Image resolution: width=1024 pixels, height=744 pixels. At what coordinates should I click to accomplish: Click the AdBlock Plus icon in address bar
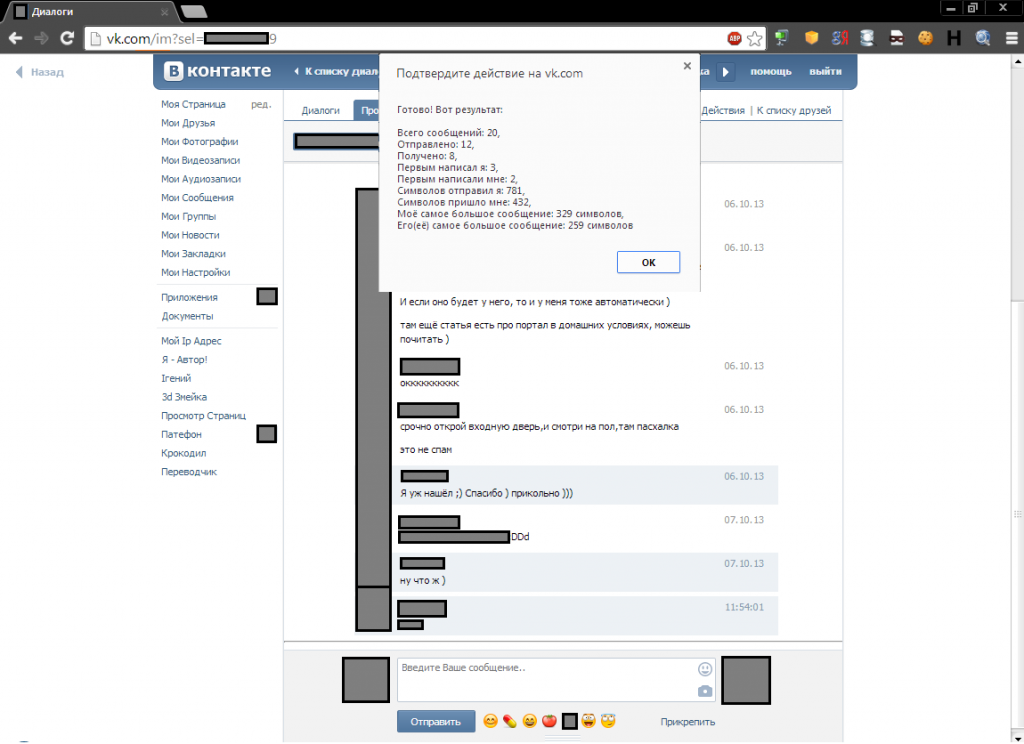734,39
